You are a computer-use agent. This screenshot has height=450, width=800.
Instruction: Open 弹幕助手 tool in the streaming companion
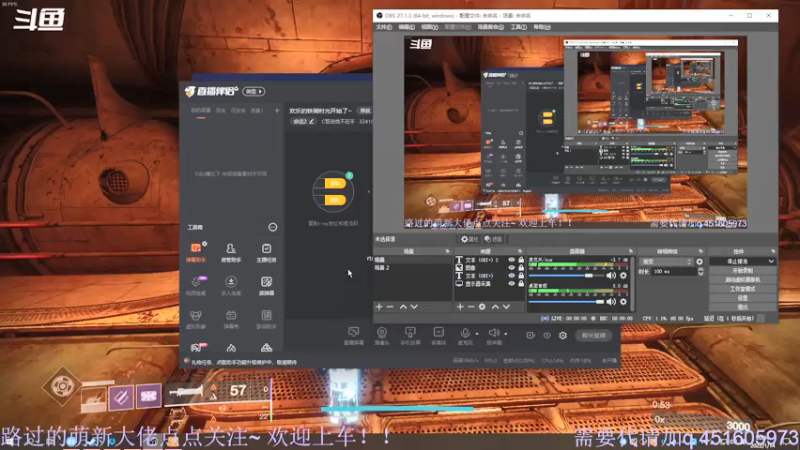(x=196, y=252)
